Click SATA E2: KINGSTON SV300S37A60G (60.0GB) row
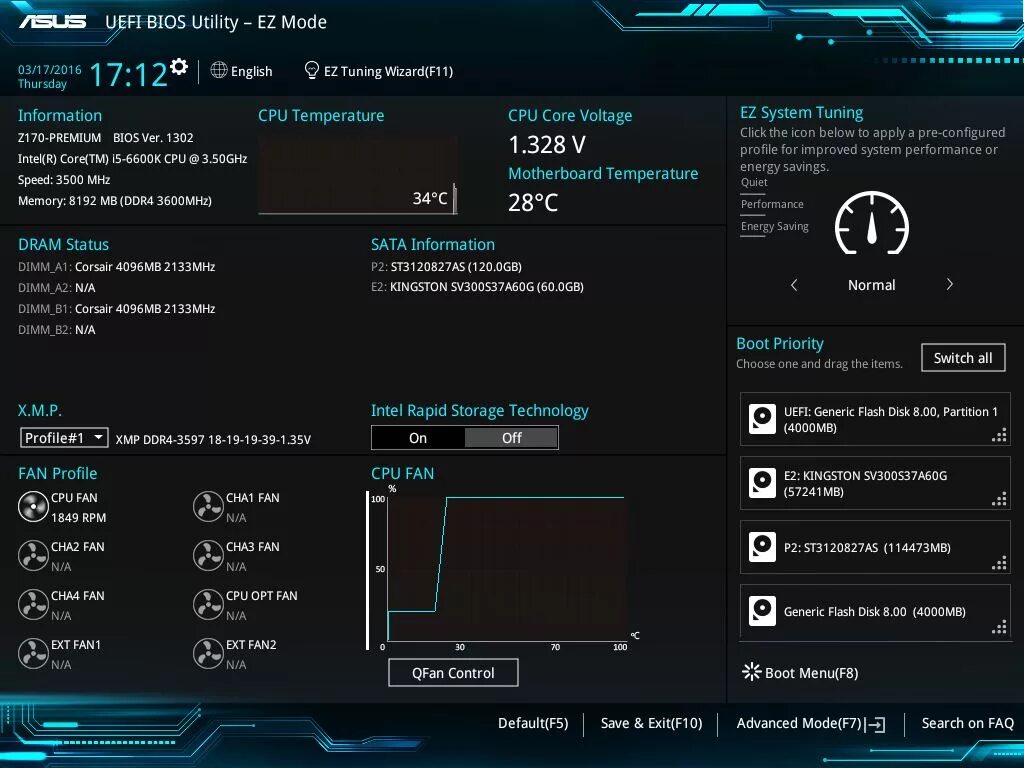 477,287
